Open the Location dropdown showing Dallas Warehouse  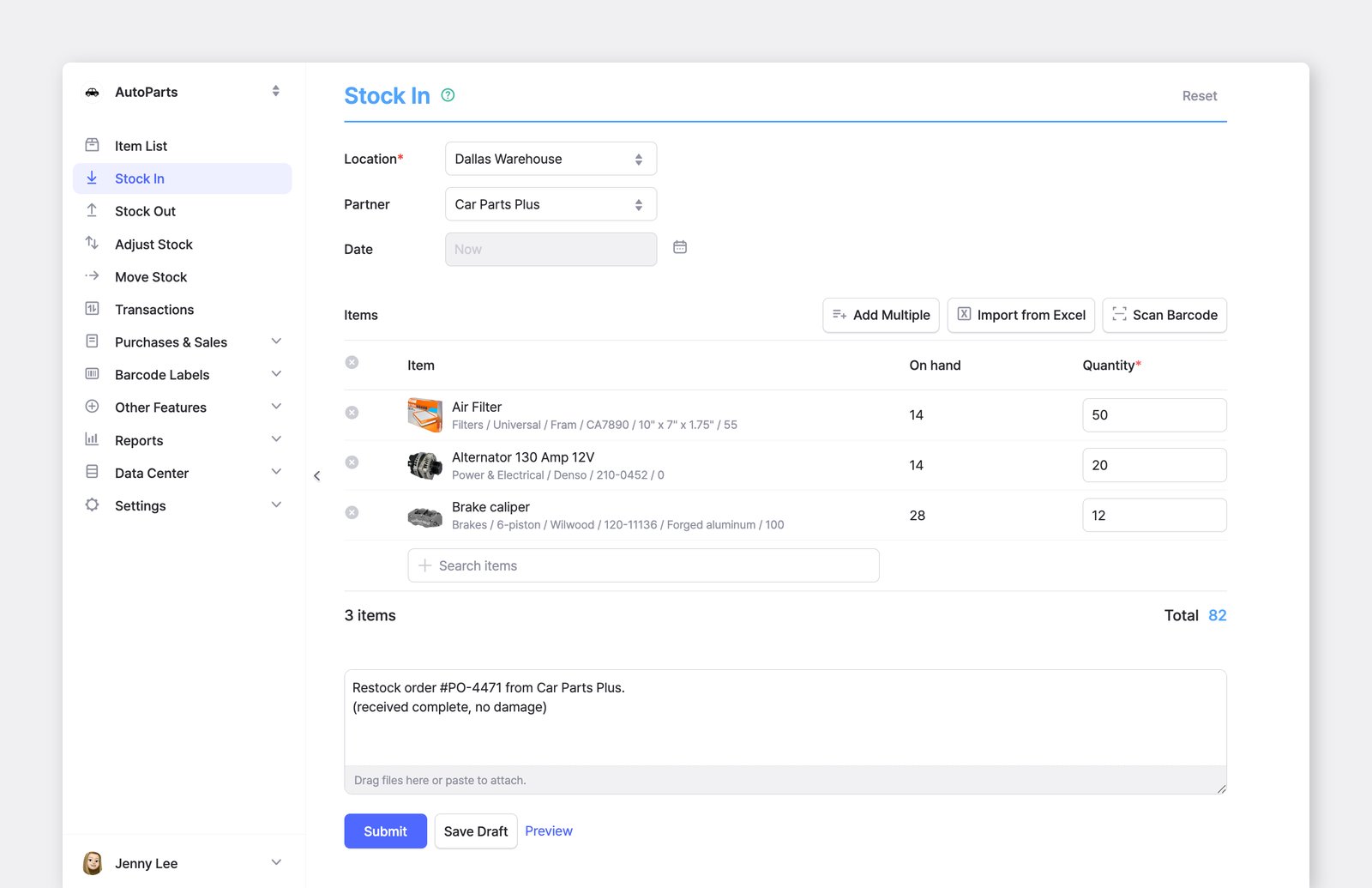551,159
